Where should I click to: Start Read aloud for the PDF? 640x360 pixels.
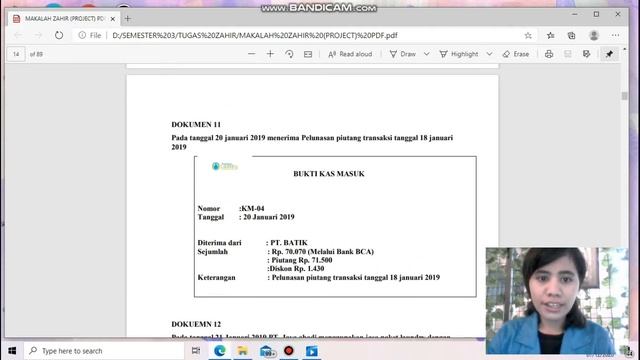pos(350,54)
